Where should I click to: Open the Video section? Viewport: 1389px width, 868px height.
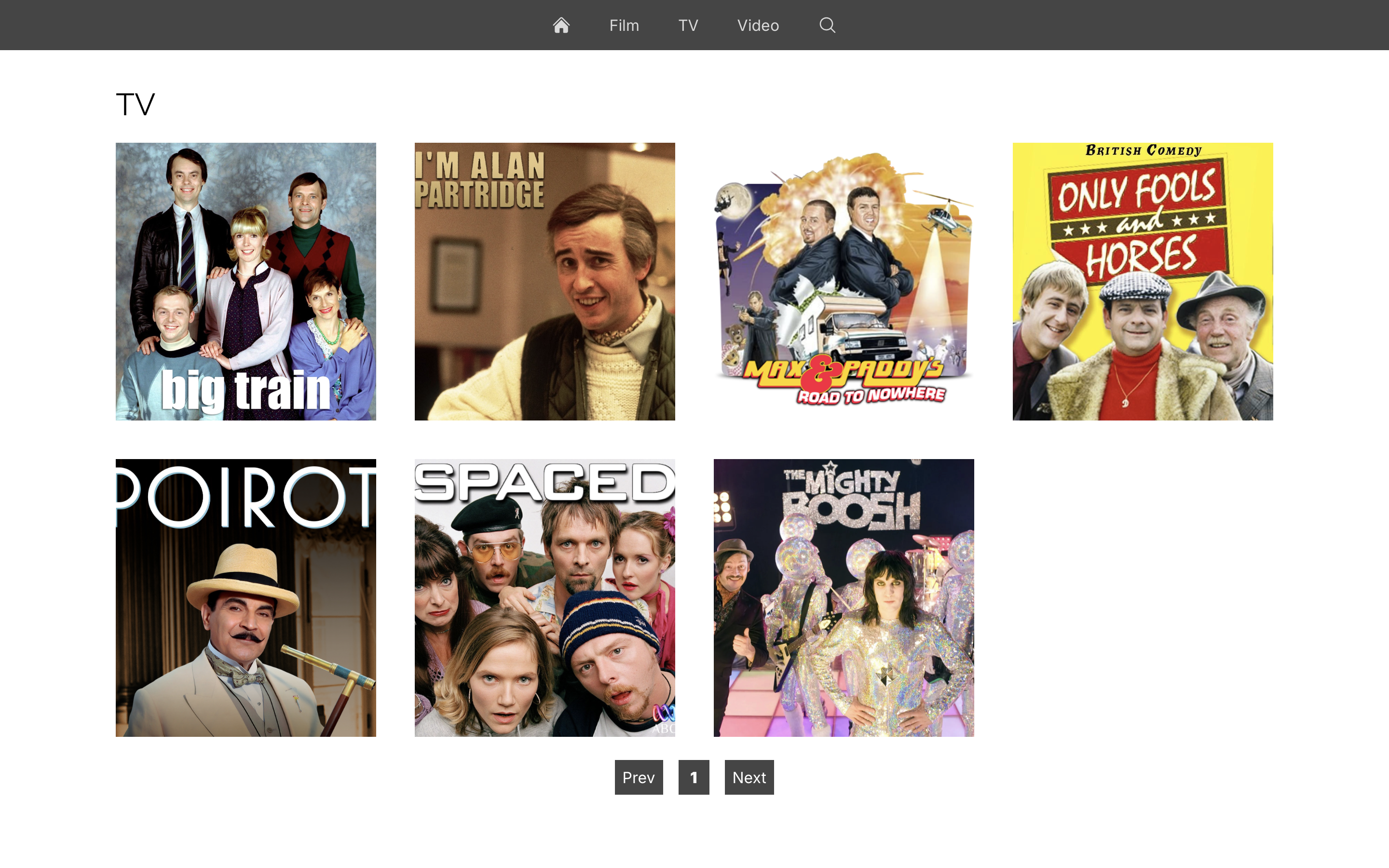[x=758, y=26]
